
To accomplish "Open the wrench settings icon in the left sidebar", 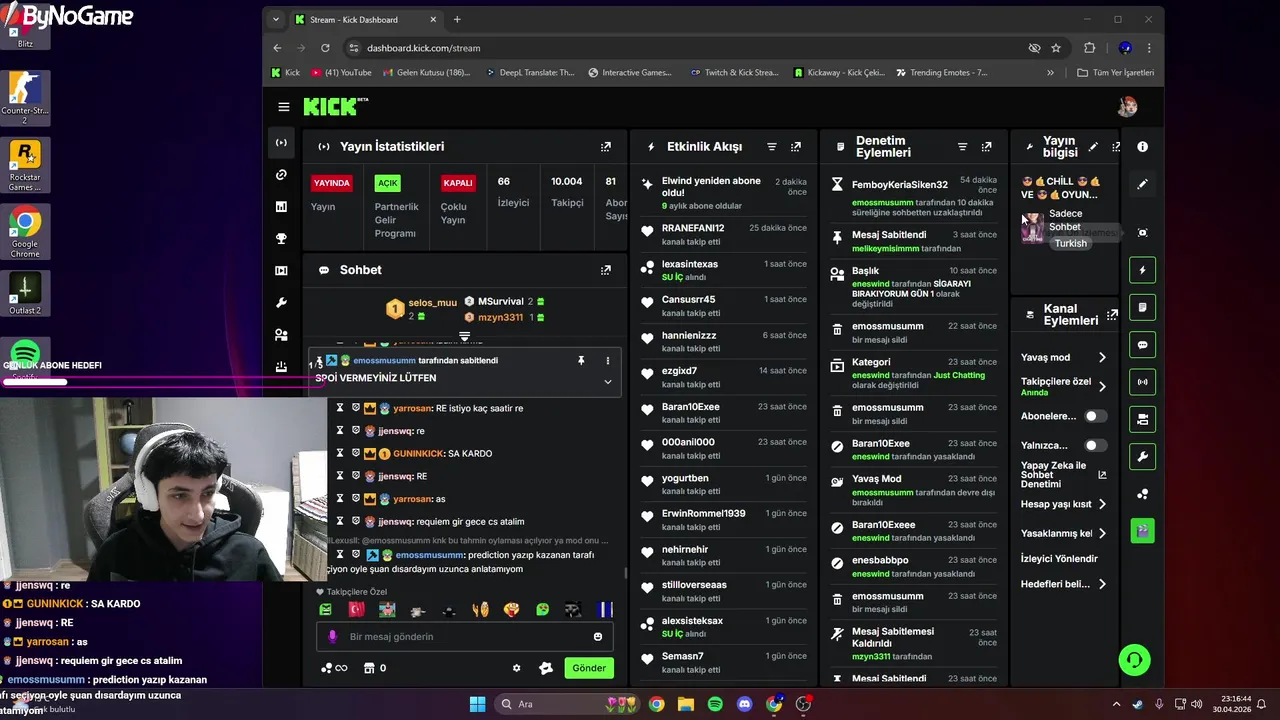I will click(281, 303).
